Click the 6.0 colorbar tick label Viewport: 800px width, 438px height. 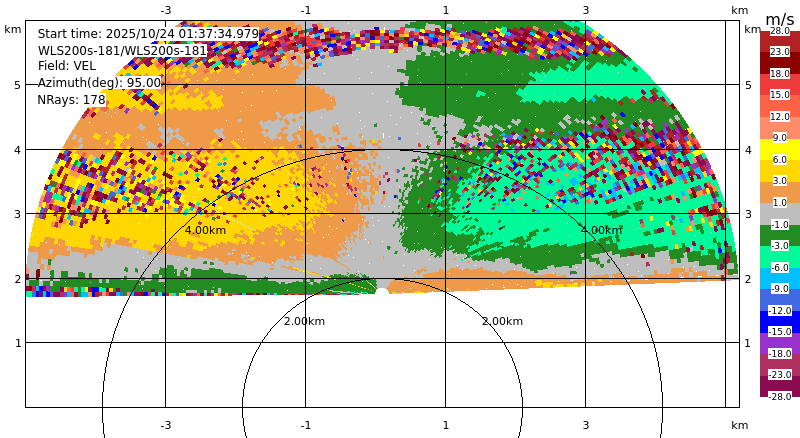(x=780, y=159)
